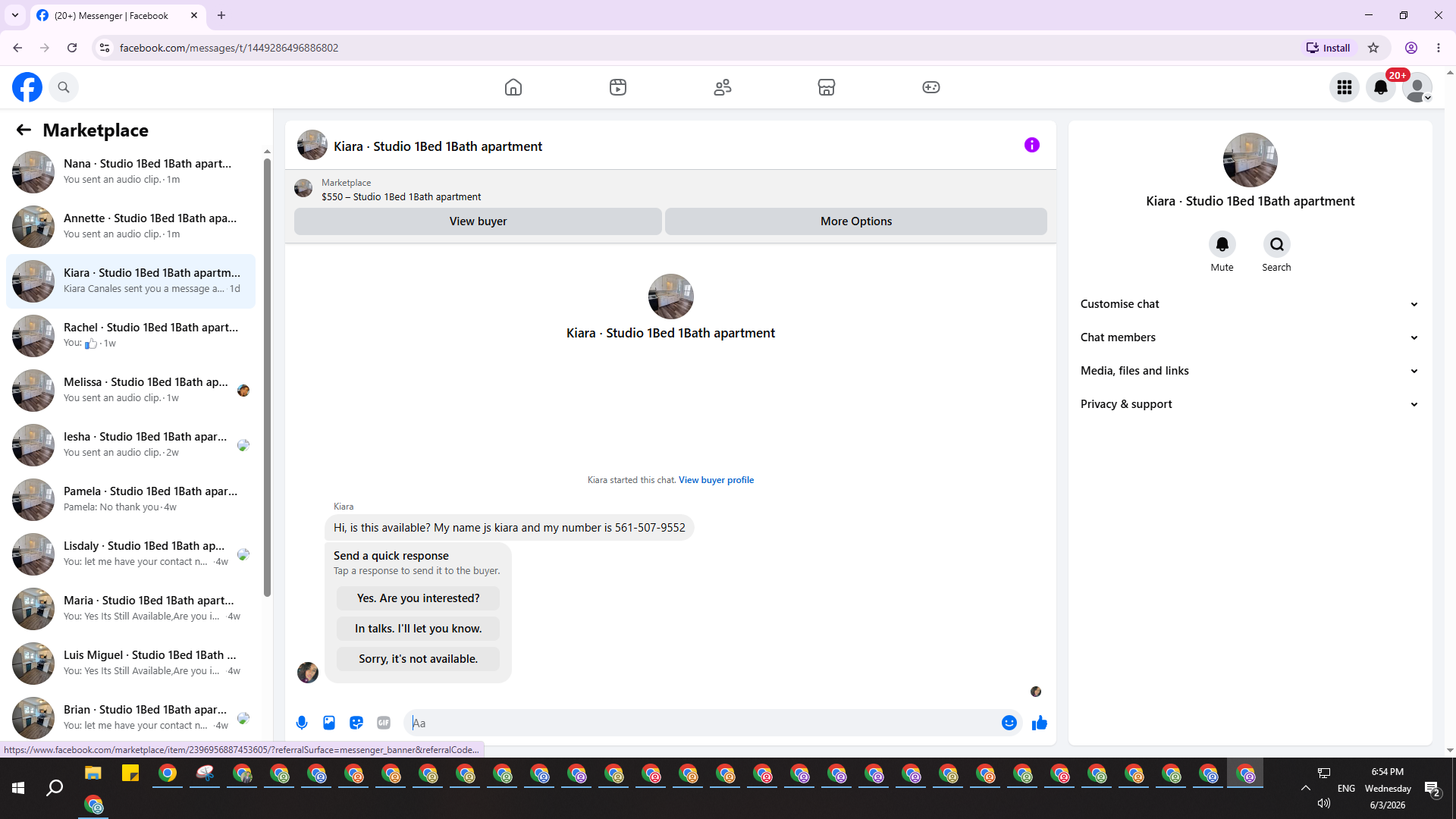Open conversation information purple icon
The width and height of the screenshot is (1456, 819).
(1032, 145)
